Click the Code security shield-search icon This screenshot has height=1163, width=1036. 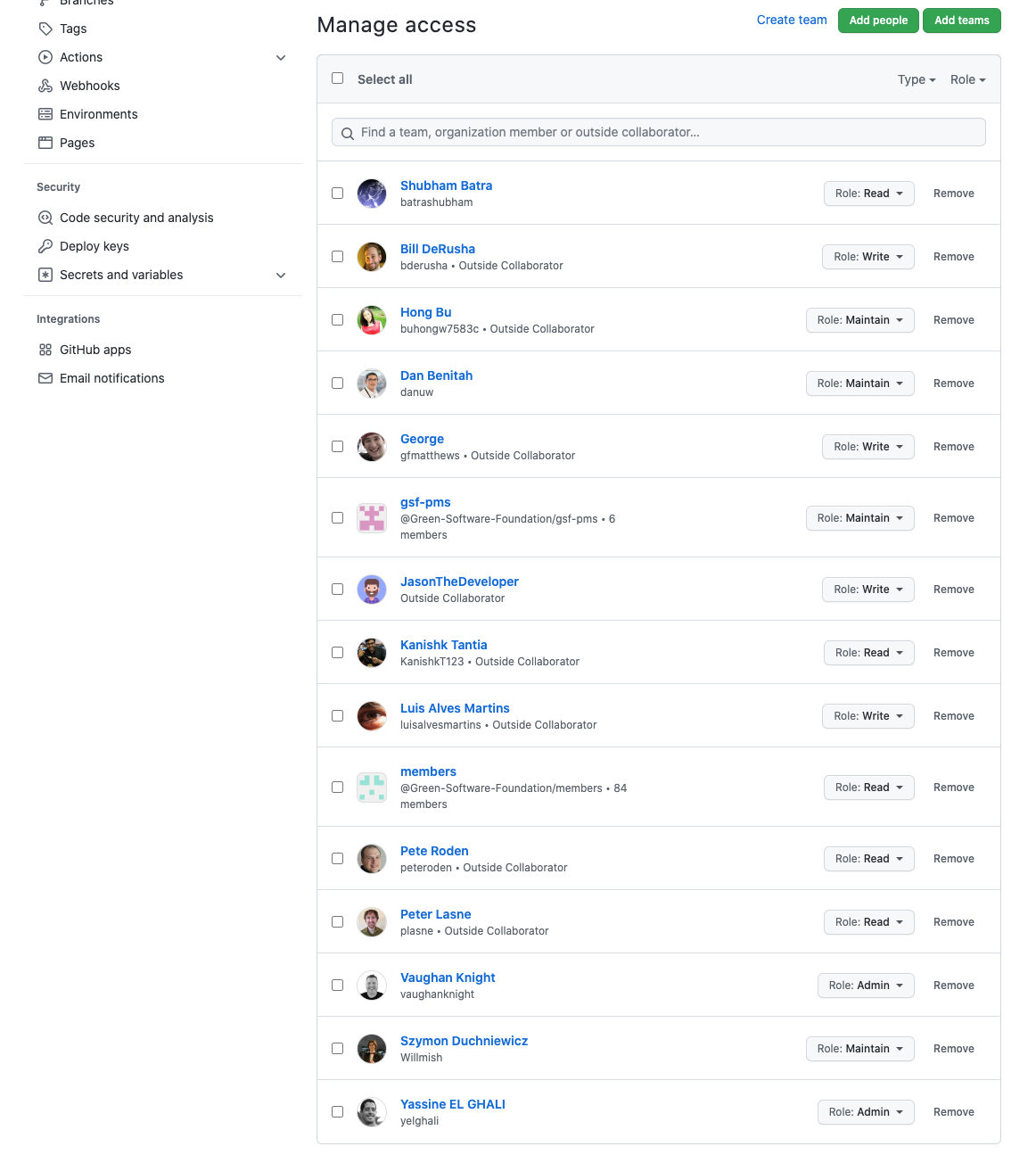(45, 218)
